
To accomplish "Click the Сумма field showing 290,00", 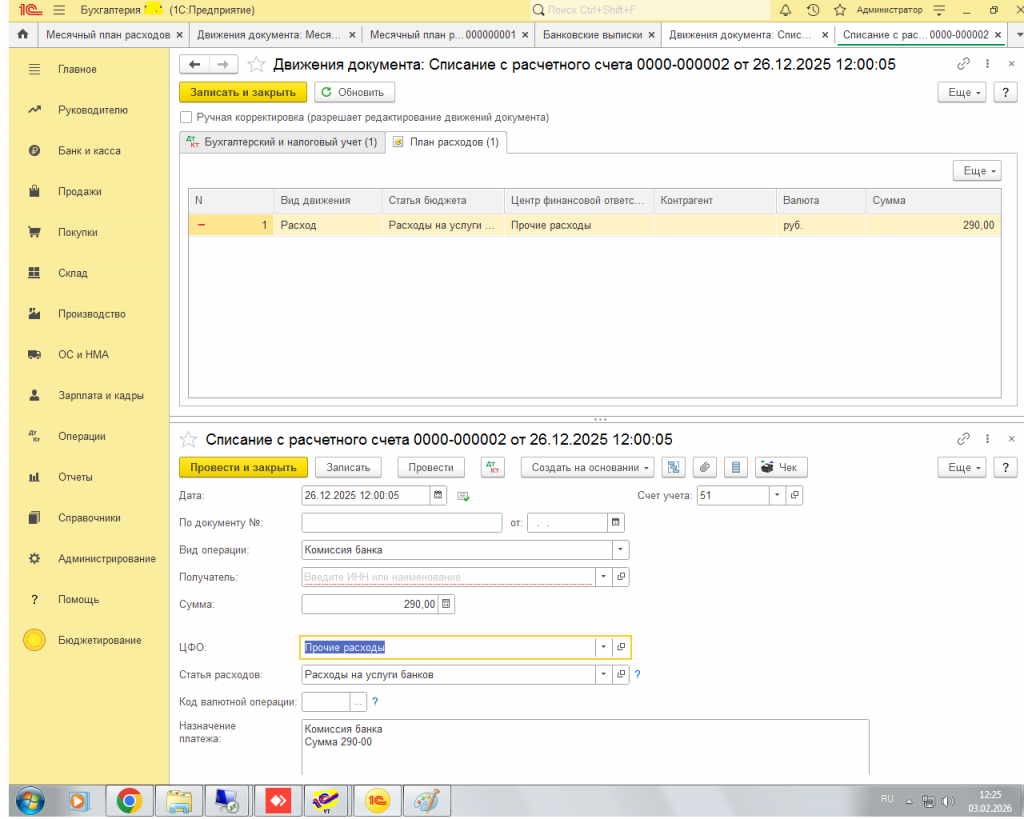I will [370, 604].
